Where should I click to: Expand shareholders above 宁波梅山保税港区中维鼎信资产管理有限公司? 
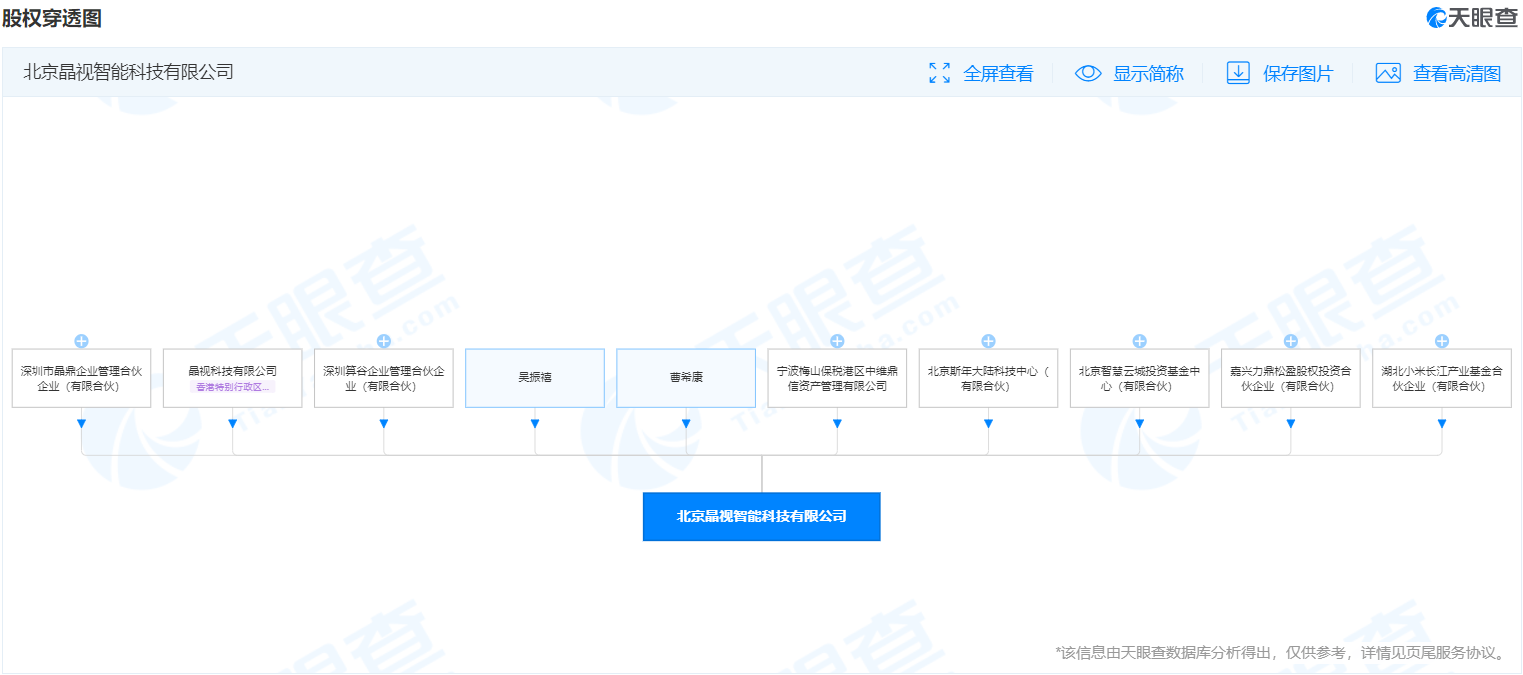coord(837,341)
